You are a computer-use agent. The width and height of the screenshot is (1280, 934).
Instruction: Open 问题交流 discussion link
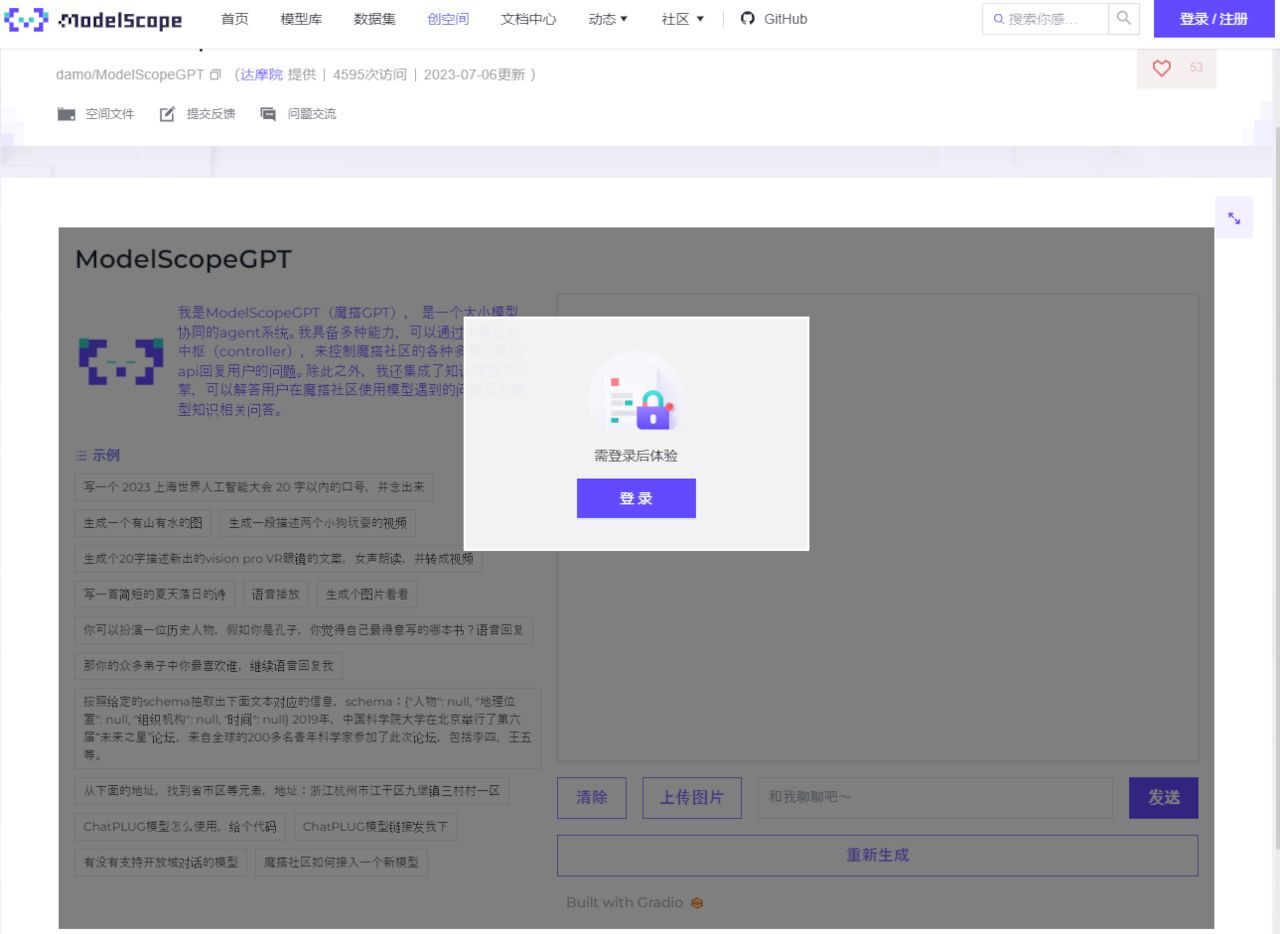pyautogui.click(x=298, y=114)
